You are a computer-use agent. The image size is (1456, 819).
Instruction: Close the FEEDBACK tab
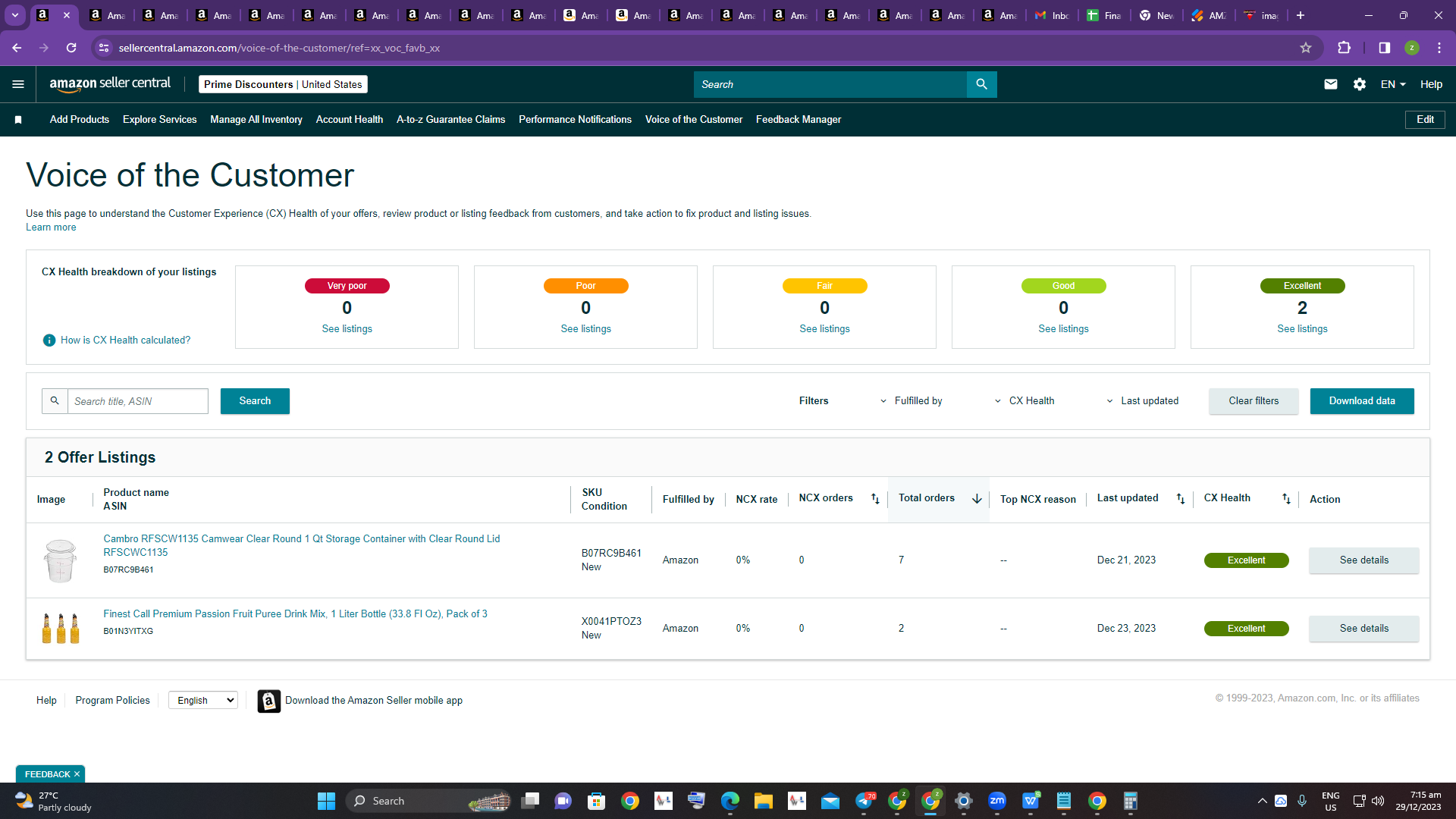tap(77, 774)
